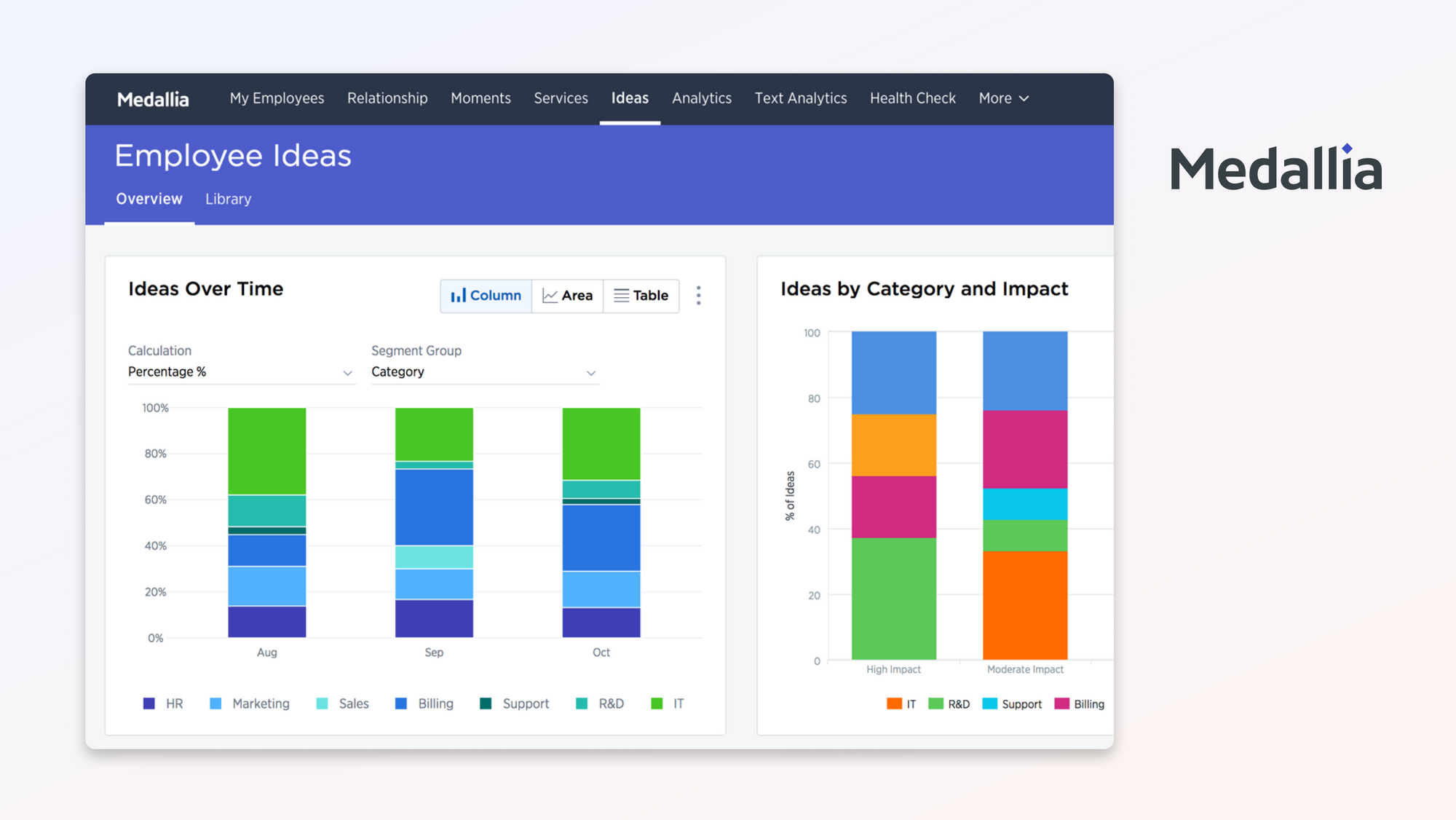The width and height of the screenshot is (1456, 820).
Task: Switch to Table view
Action: [x=642, y=294]
